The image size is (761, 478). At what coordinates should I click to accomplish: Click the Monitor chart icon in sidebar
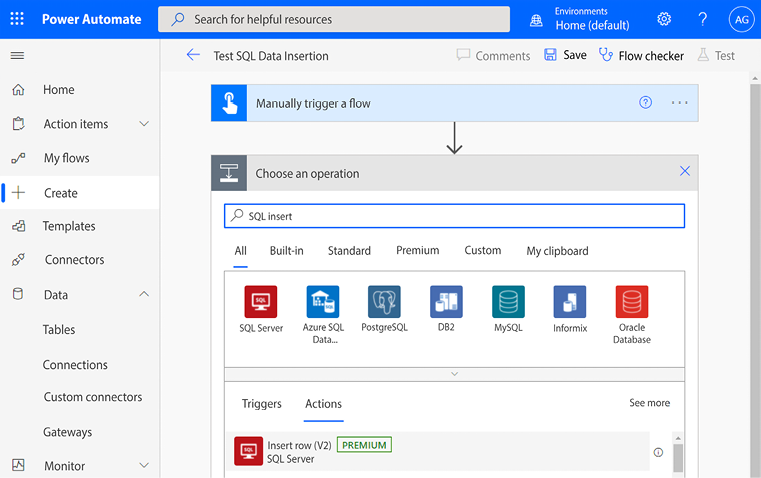pyautogui.click(x=18, y=465)
